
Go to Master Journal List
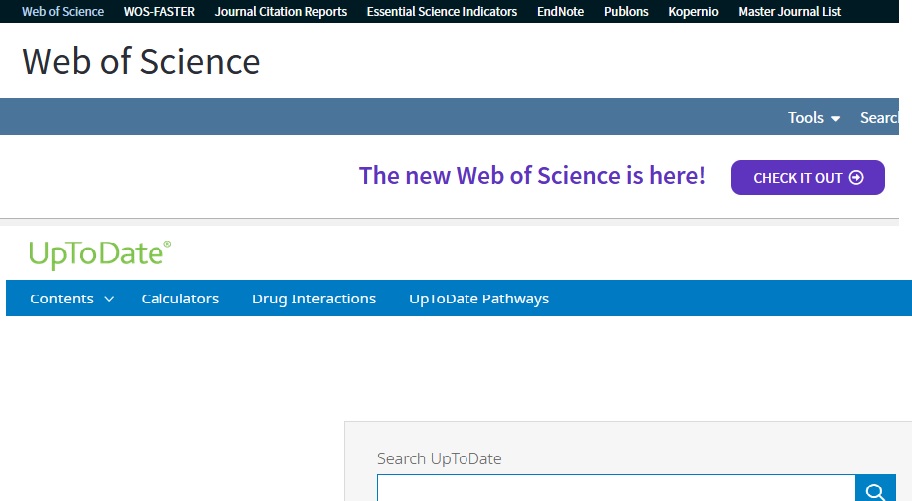pos(789,12)
